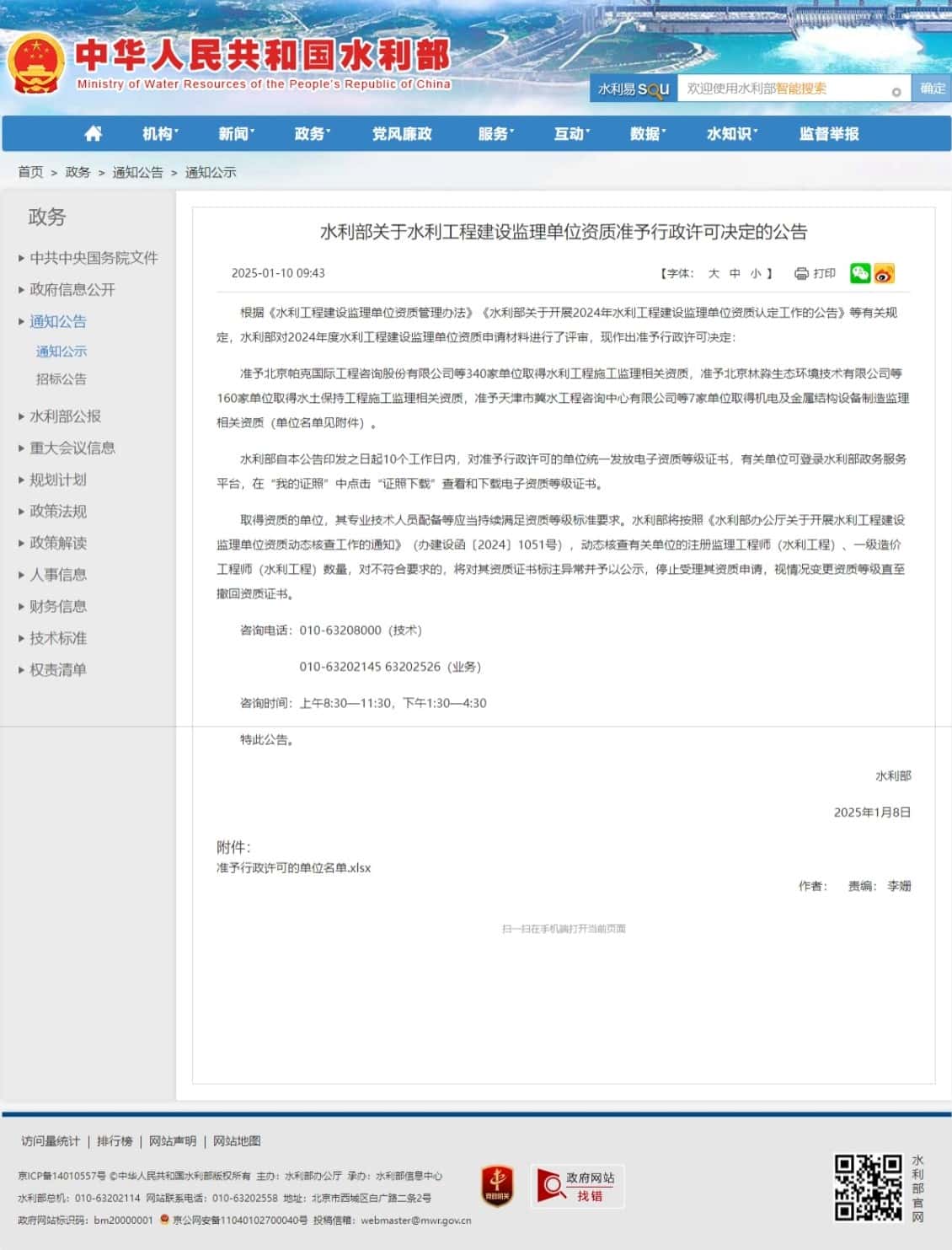Click the home icon in navigation bar
This screenshot has width=952, height=1250.
(x=94, y=133)
